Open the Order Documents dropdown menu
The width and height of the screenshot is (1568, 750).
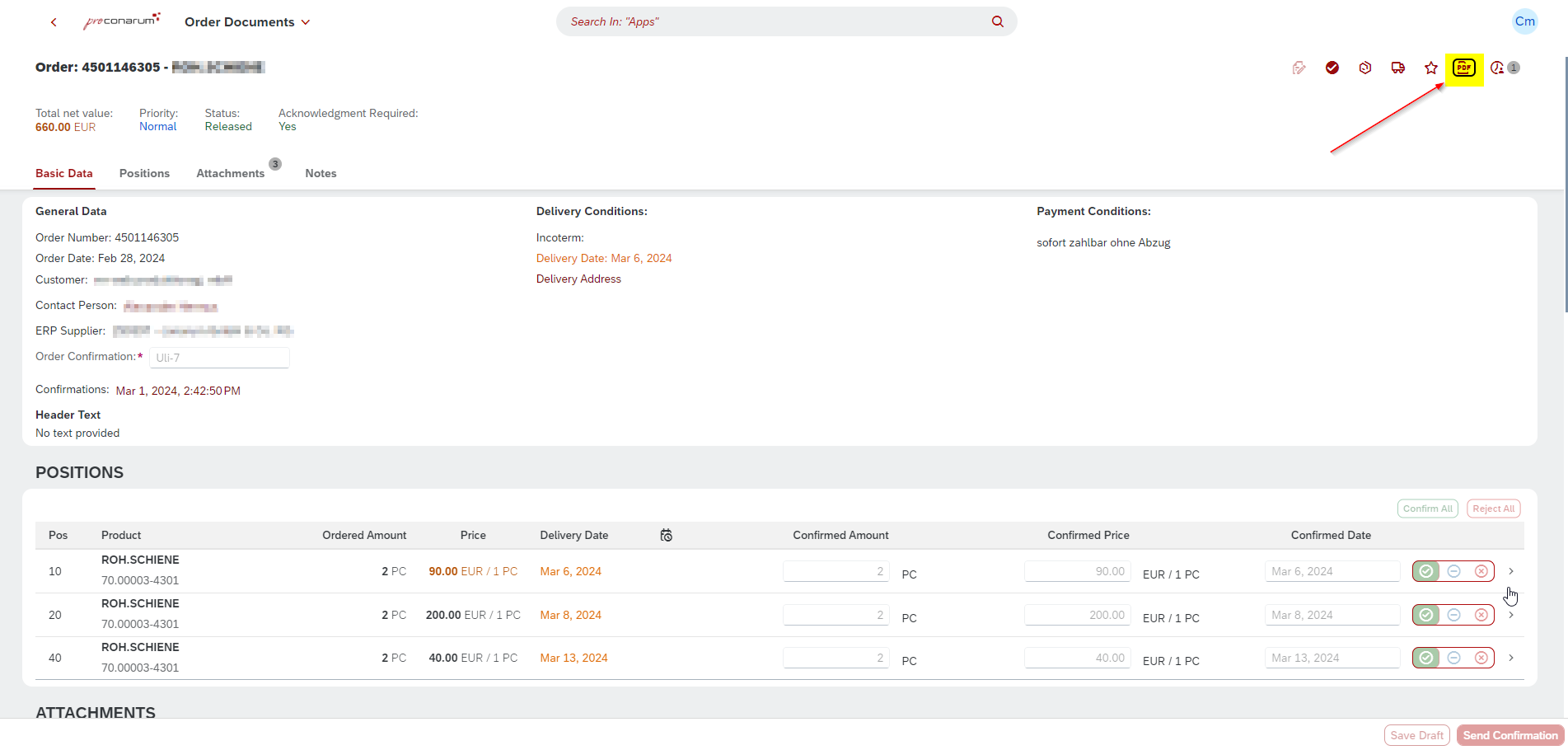(x=247, y=22)
